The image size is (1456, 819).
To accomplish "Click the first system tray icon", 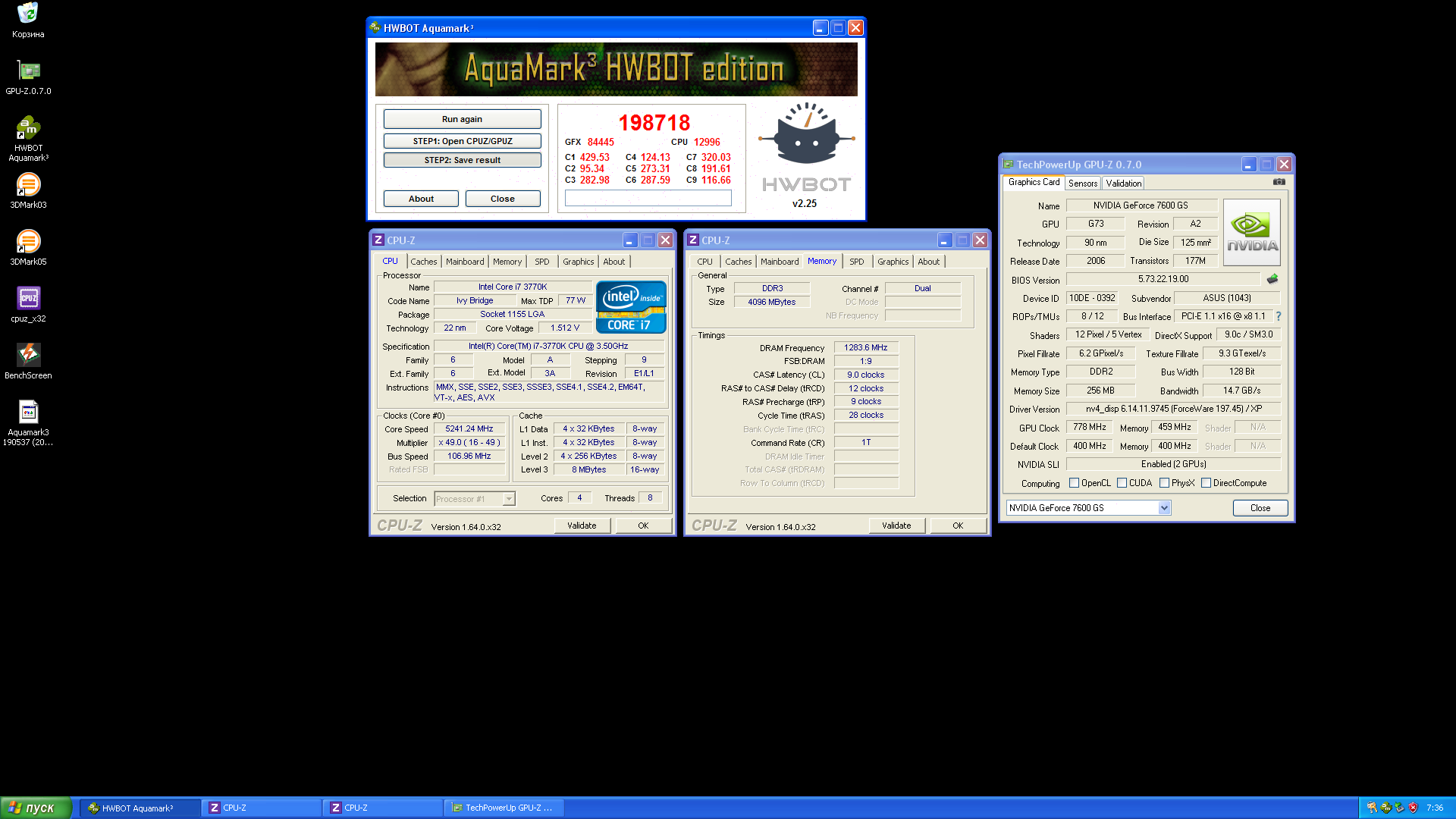I will (1372, 808).
